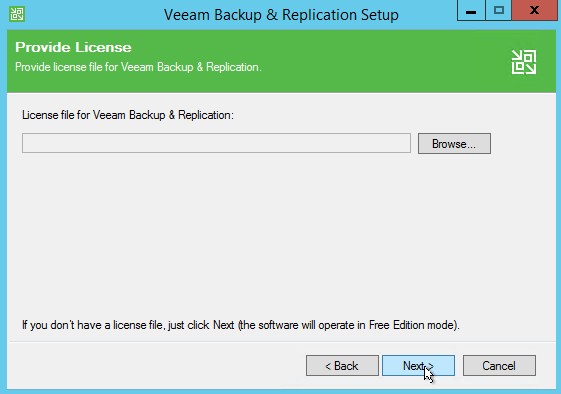Screen dimensions: 561x394
Task: Click the Veeam logo on green banner
Action: (x=524, y=62)
